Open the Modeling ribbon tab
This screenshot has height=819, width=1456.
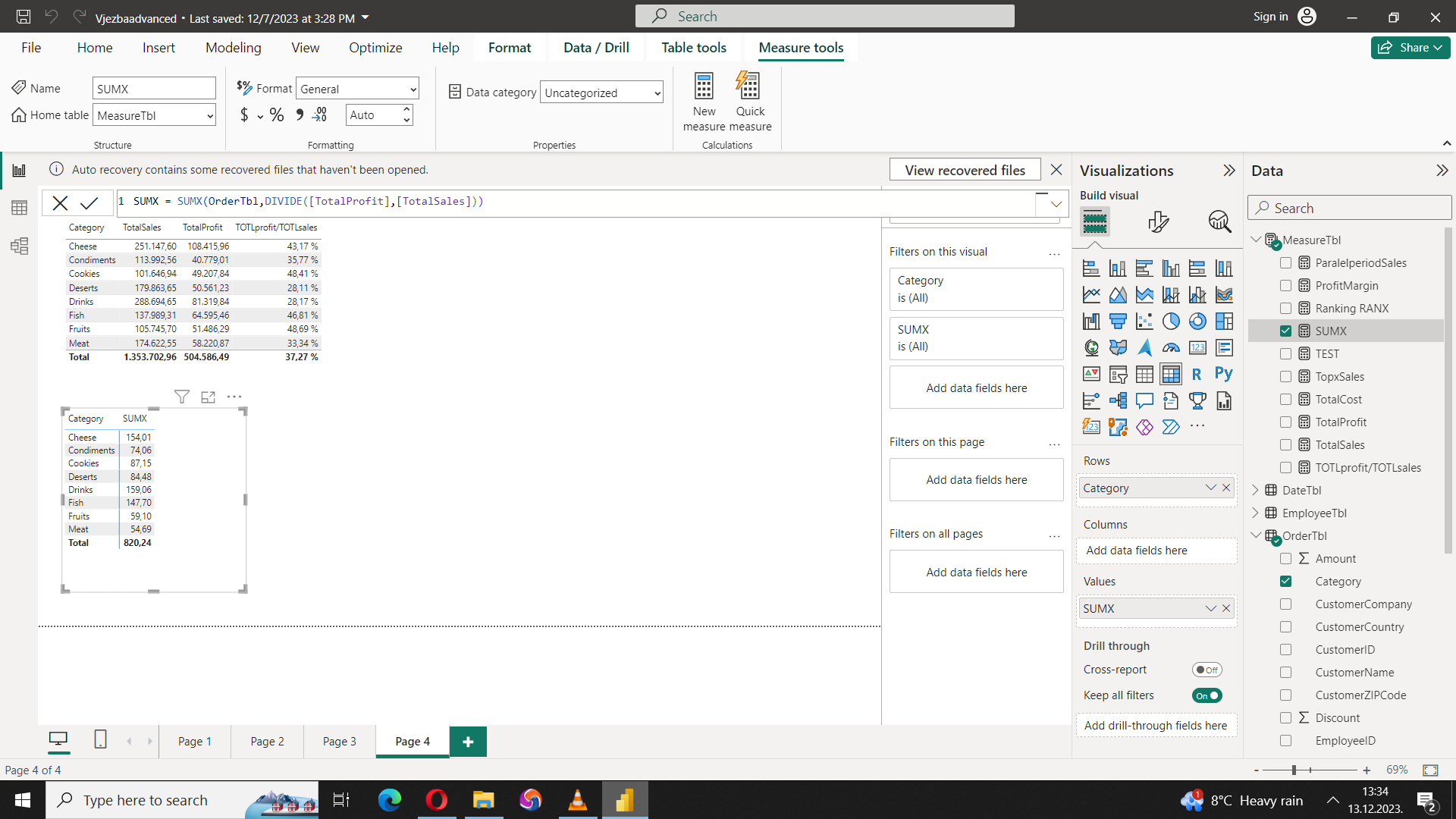233,48
